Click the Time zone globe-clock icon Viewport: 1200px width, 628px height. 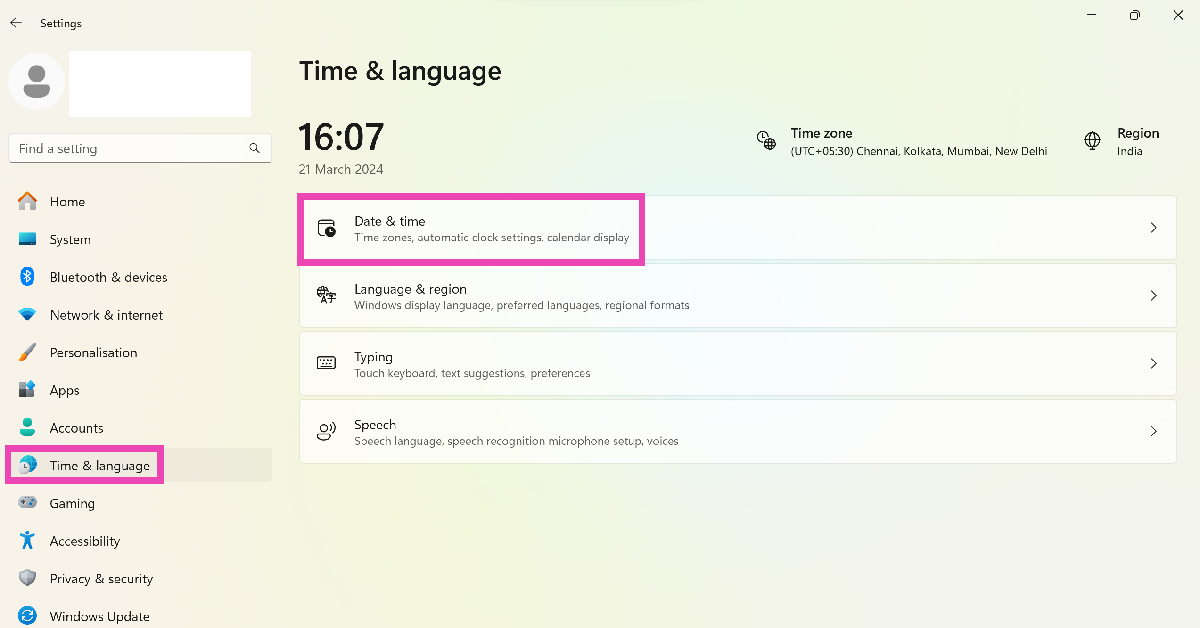point(766,140)
